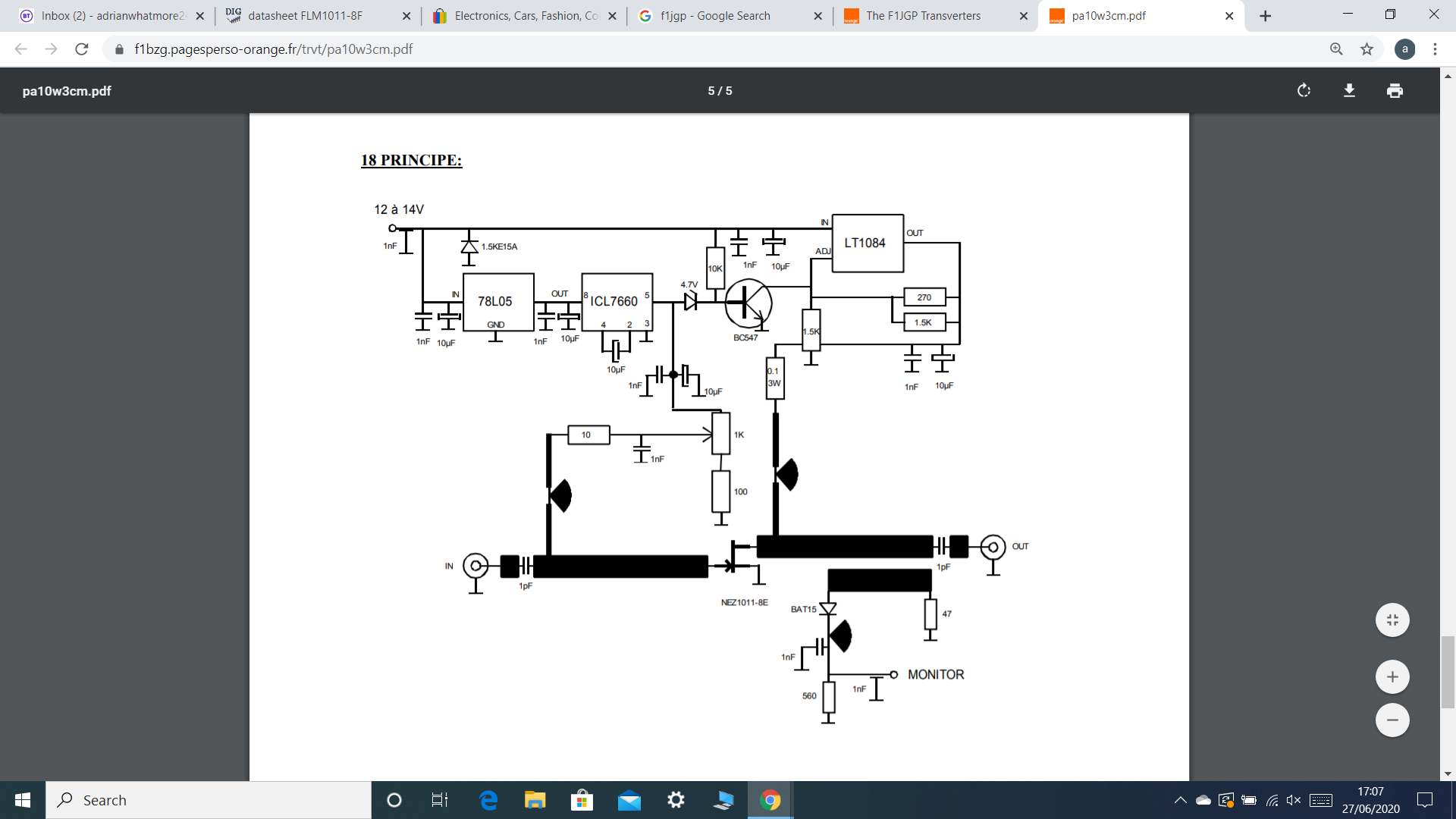Click the zoom out icon on right side
This screenshot has width=1456, height=819.
tap(1393, 720)
